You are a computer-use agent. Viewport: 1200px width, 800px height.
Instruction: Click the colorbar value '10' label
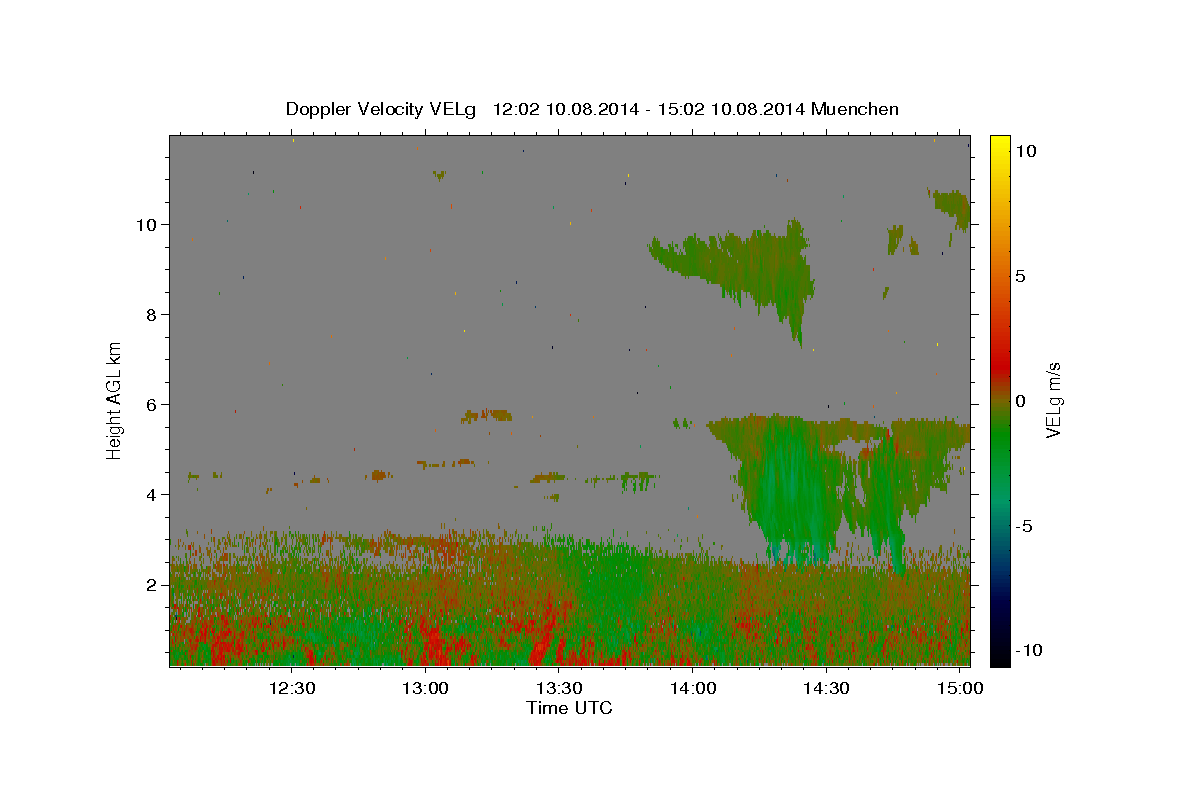click(1025, 150)
